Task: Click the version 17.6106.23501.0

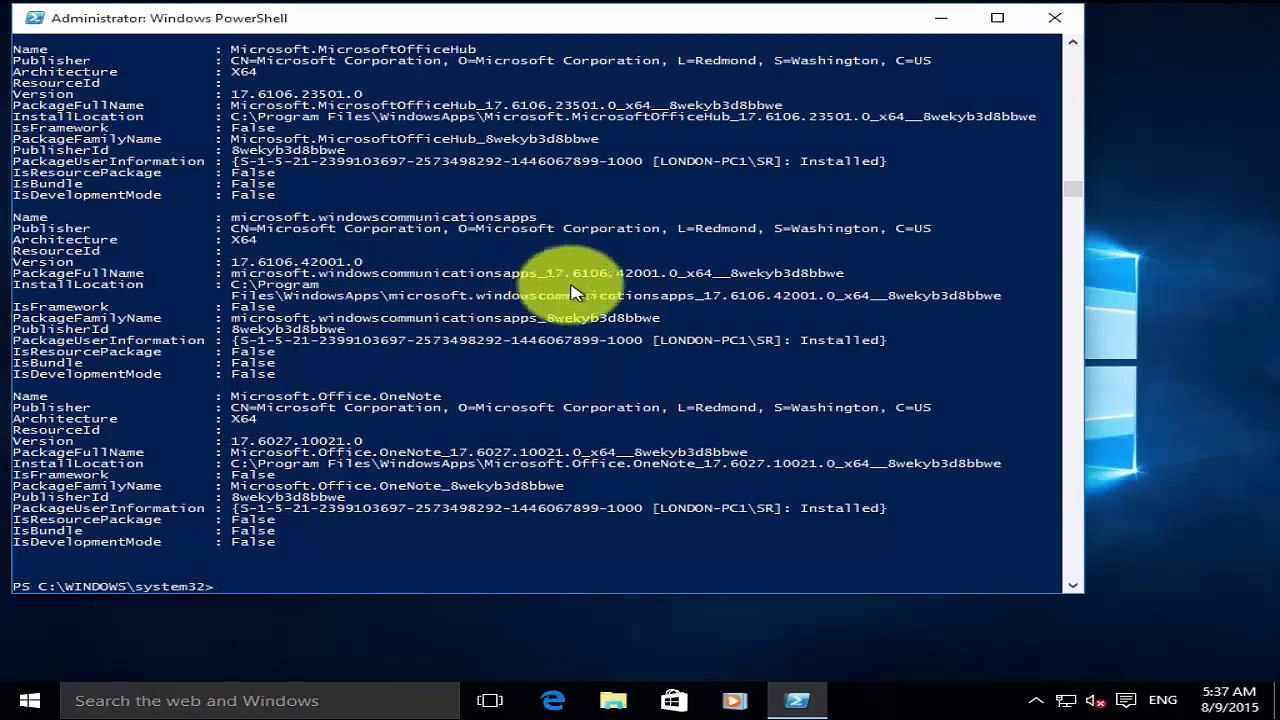Action: point(296,94)
